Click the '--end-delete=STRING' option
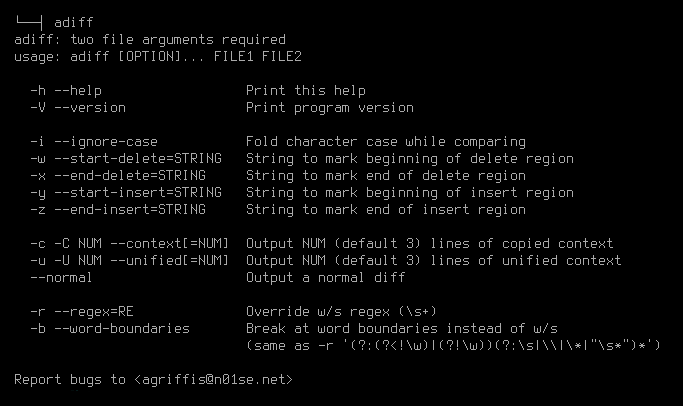Image resolution: width=683 pixels, height=406 pixels. tap(130, 176)
